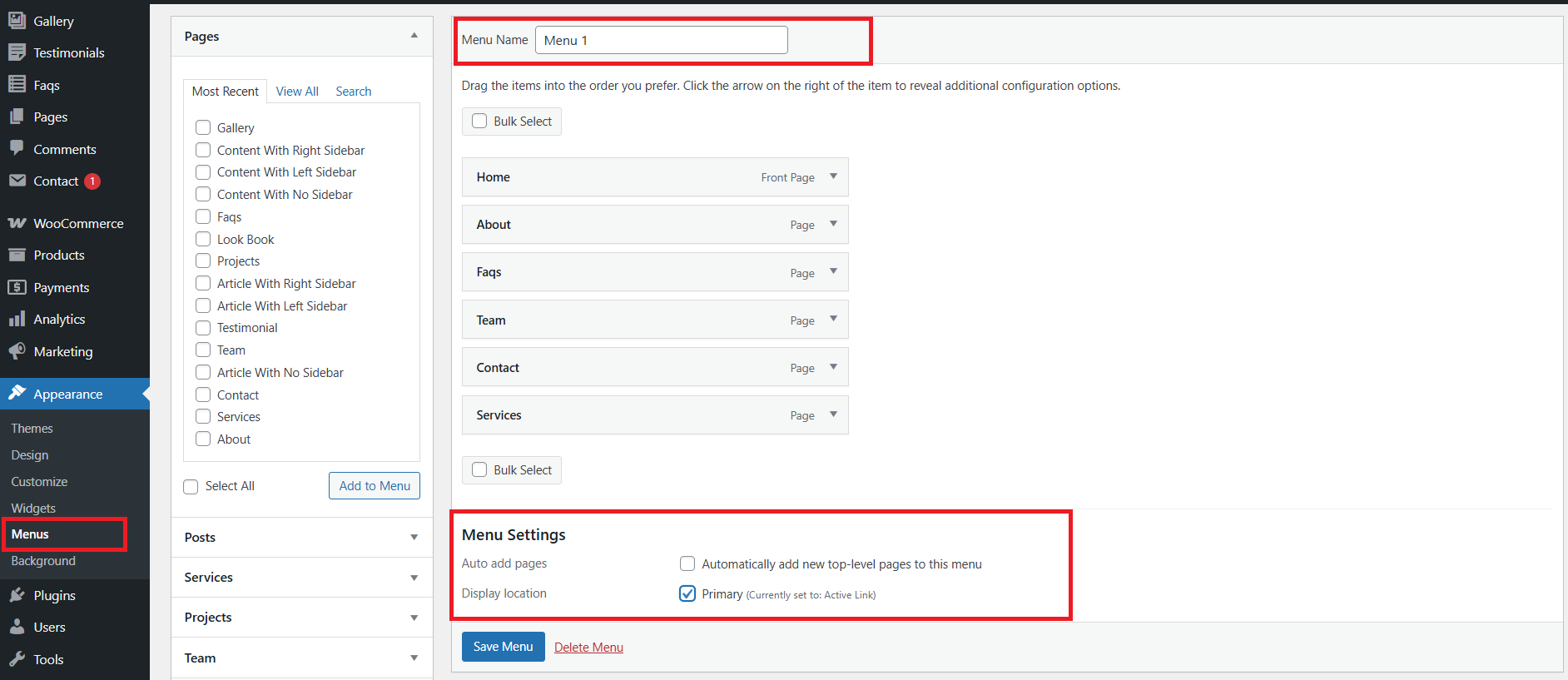Open the Design submenu item
Image resolution: width=1568 pixels, height=680 pixels.
click(x=30, y=455)
